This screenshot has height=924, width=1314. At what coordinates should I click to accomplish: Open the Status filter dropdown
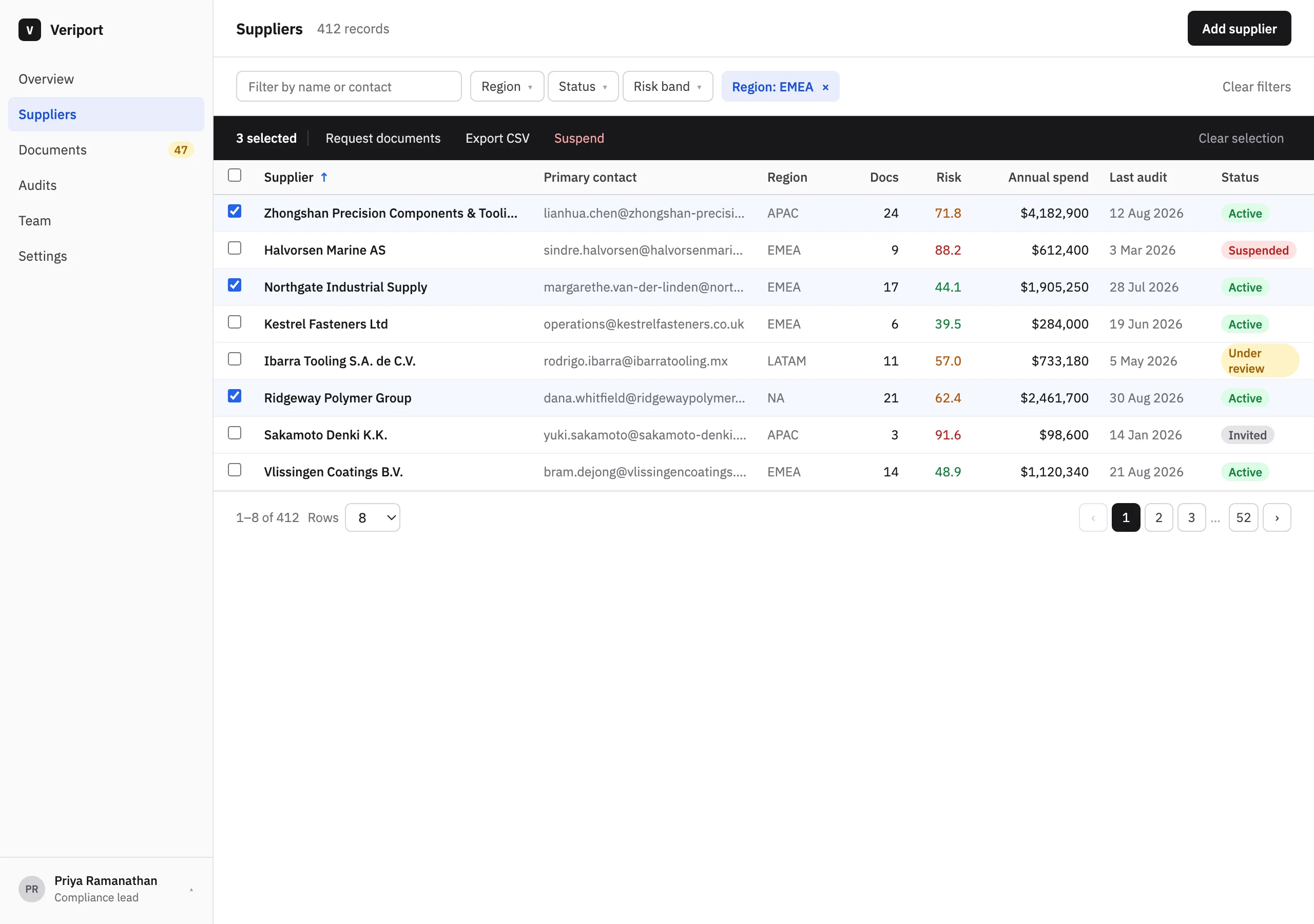coord(583,86)
